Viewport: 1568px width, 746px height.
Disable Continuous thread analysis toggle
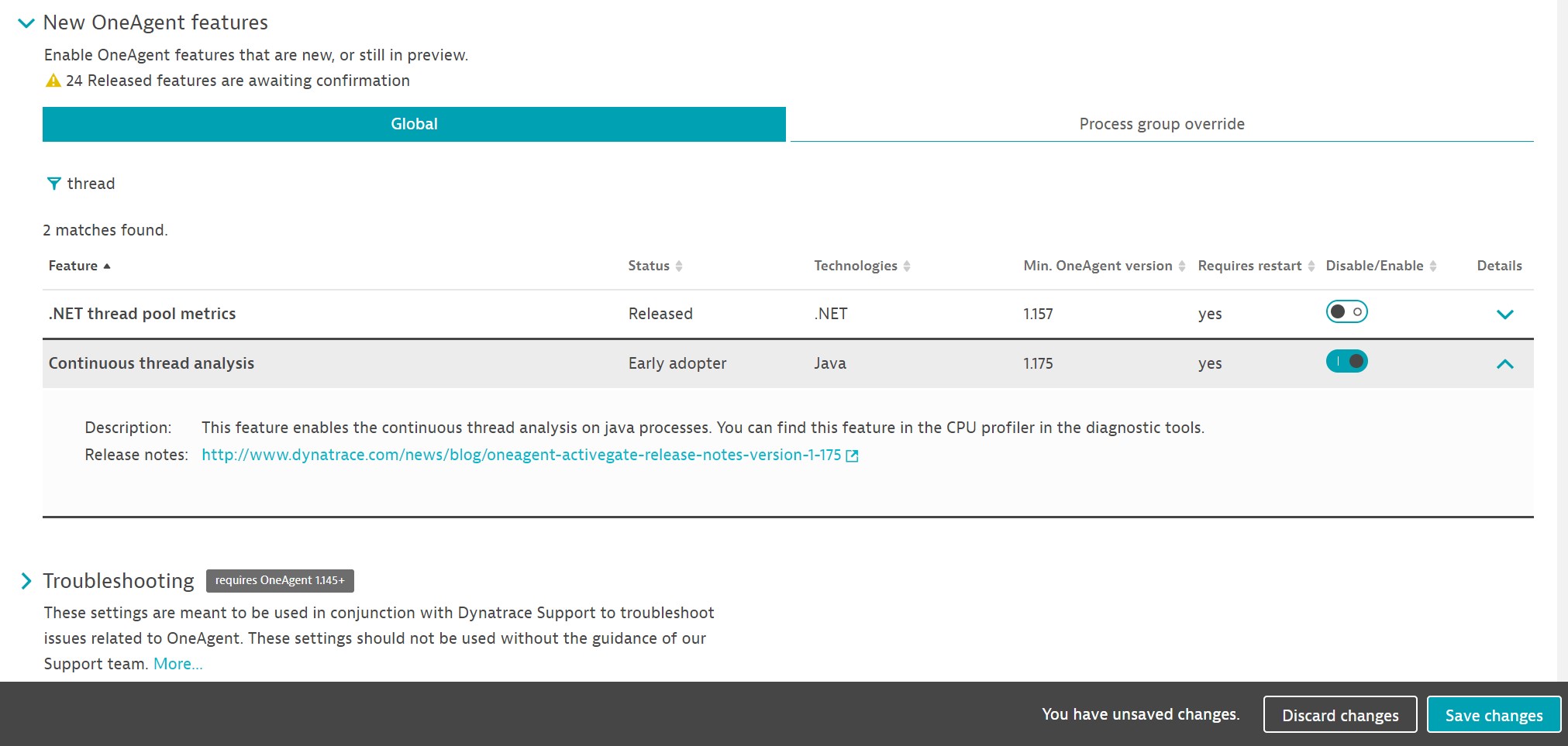point(1346,361)
